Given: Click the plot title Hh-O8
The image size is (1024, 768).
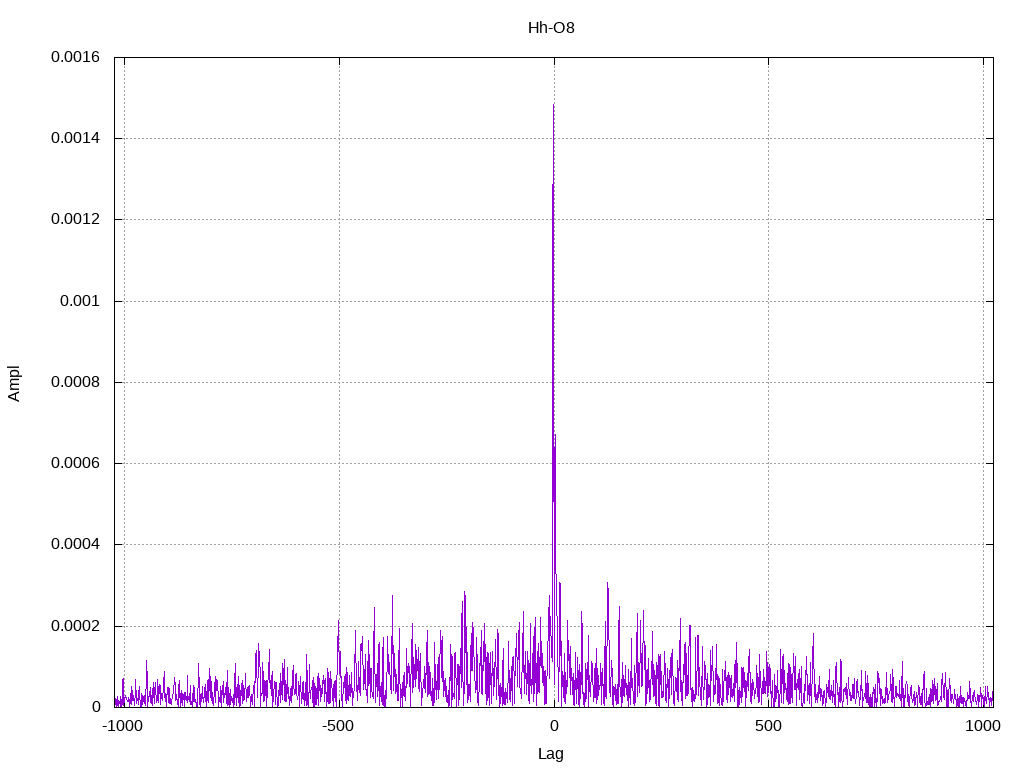Looking at the screenshot, I should point(551,28).
